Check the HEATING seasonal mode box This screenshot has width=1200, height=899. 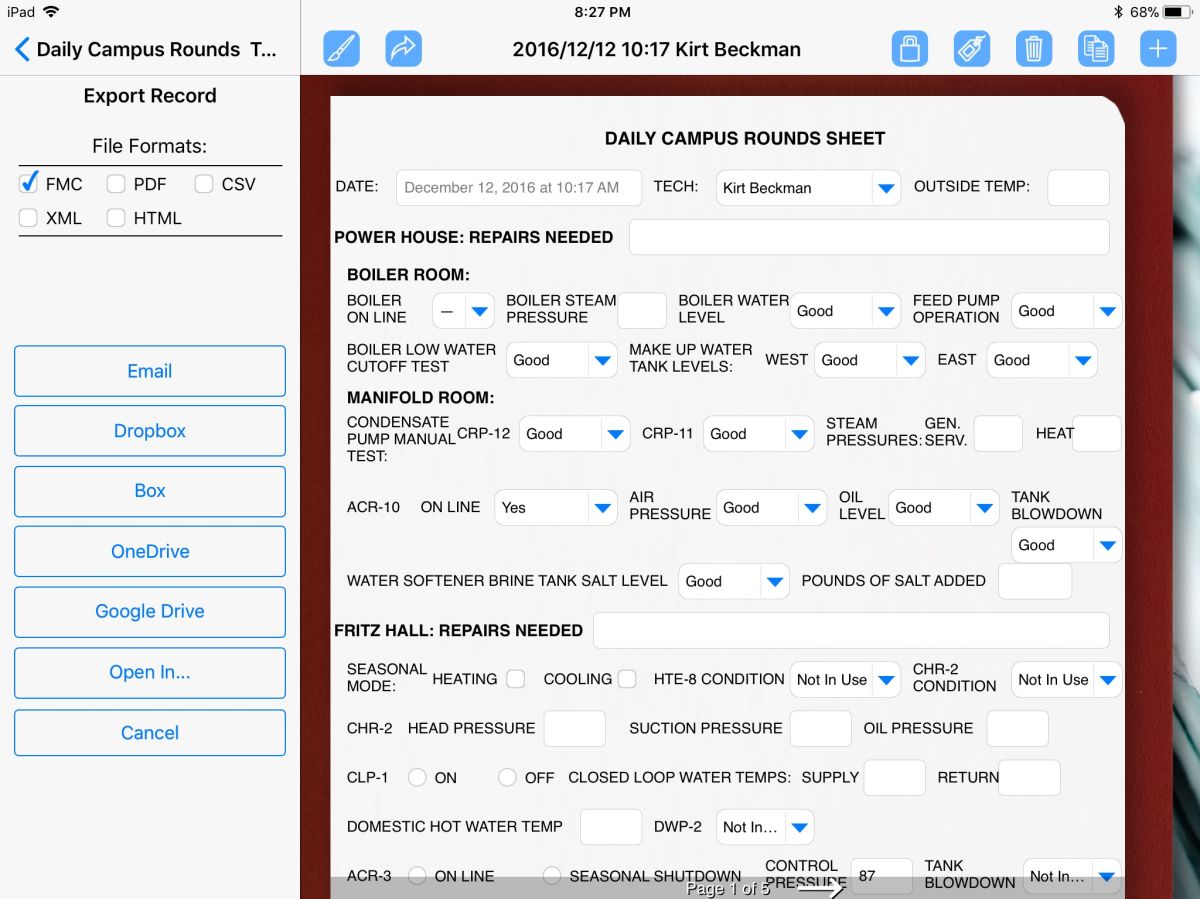click(515, 679)
